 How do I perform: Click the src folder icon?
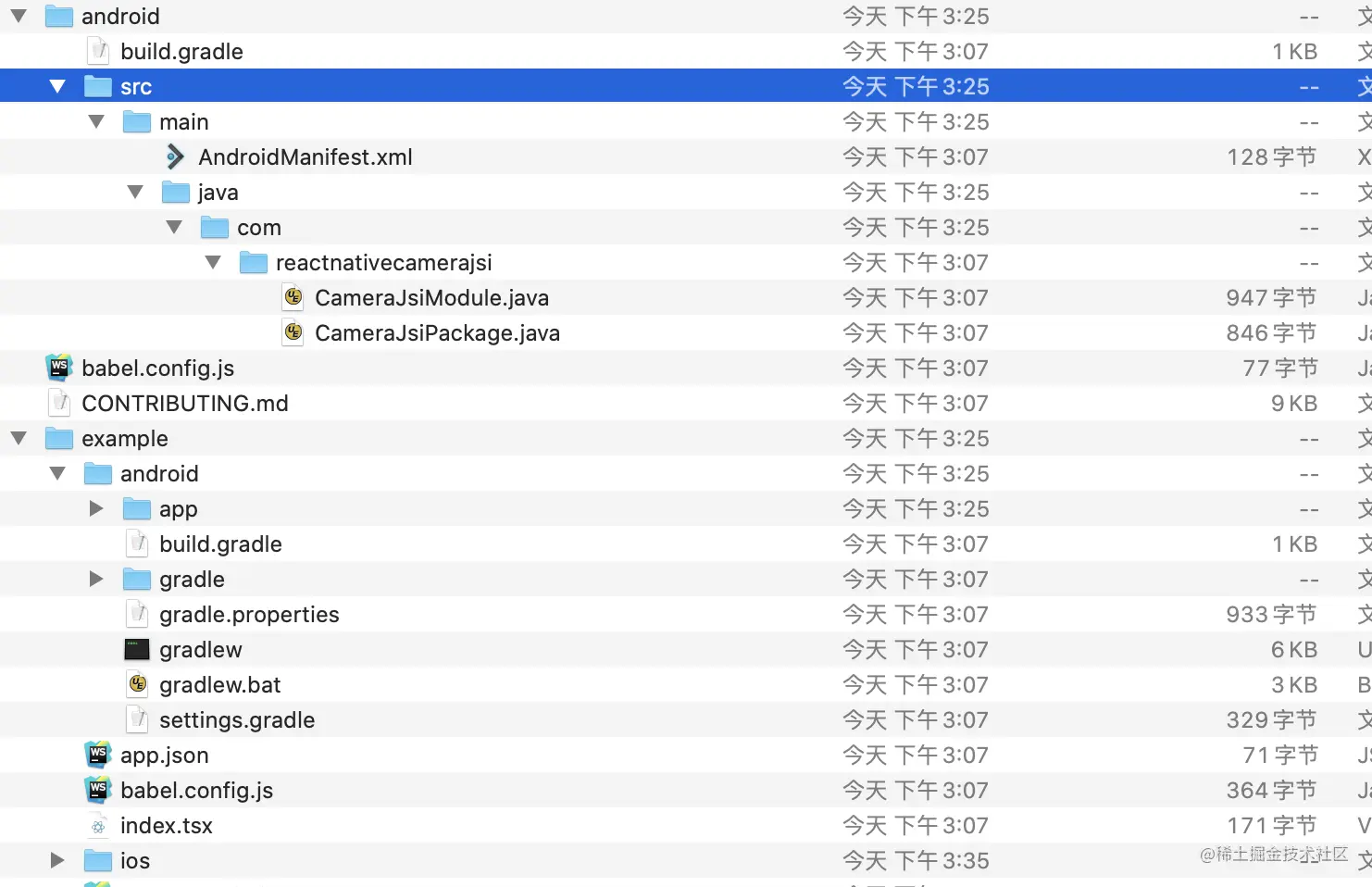(98, 86)
